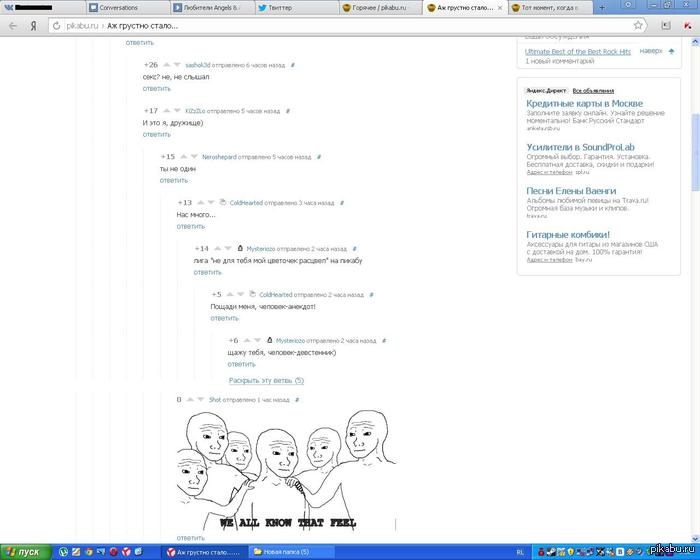
Task: Open the Neroshepard user profile link
Action: 219,157
